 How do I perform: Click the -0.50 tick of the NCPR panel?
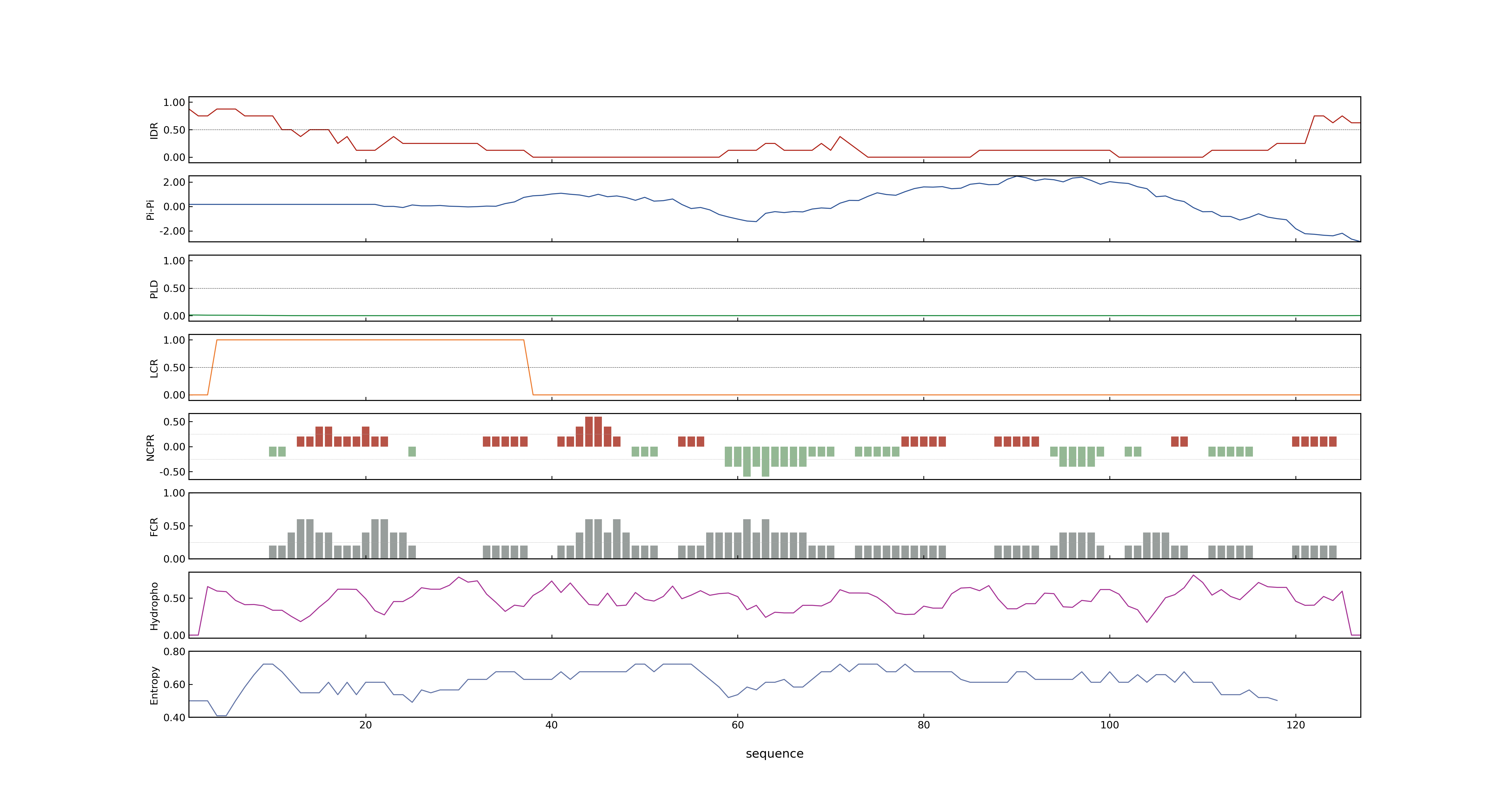[x=172, y=472]
